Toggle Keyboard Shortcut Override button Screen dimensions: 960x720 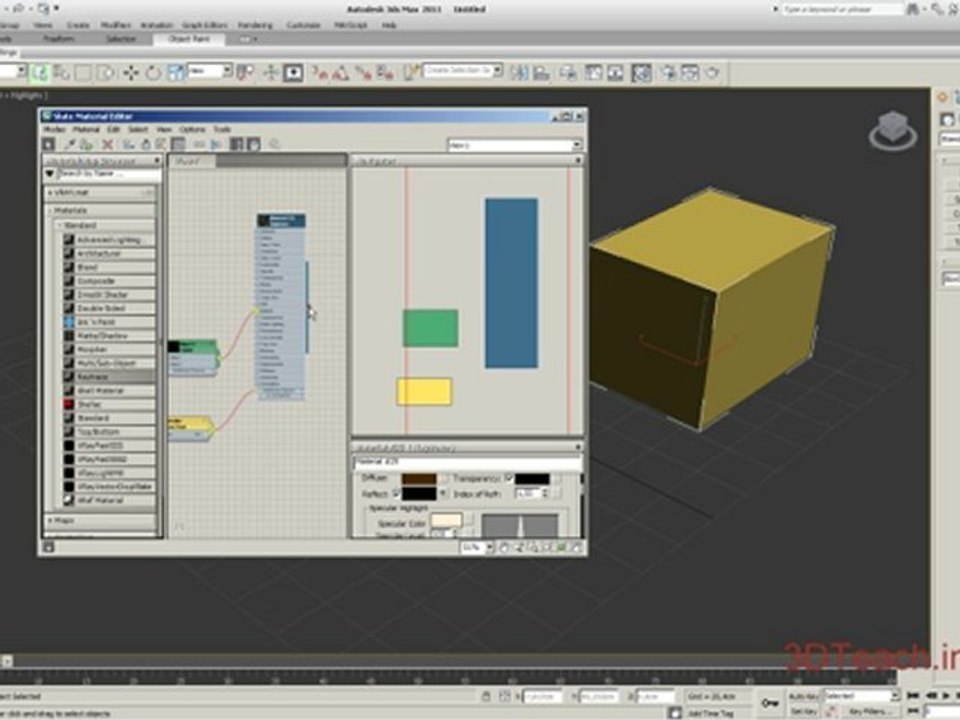(293, 73)
